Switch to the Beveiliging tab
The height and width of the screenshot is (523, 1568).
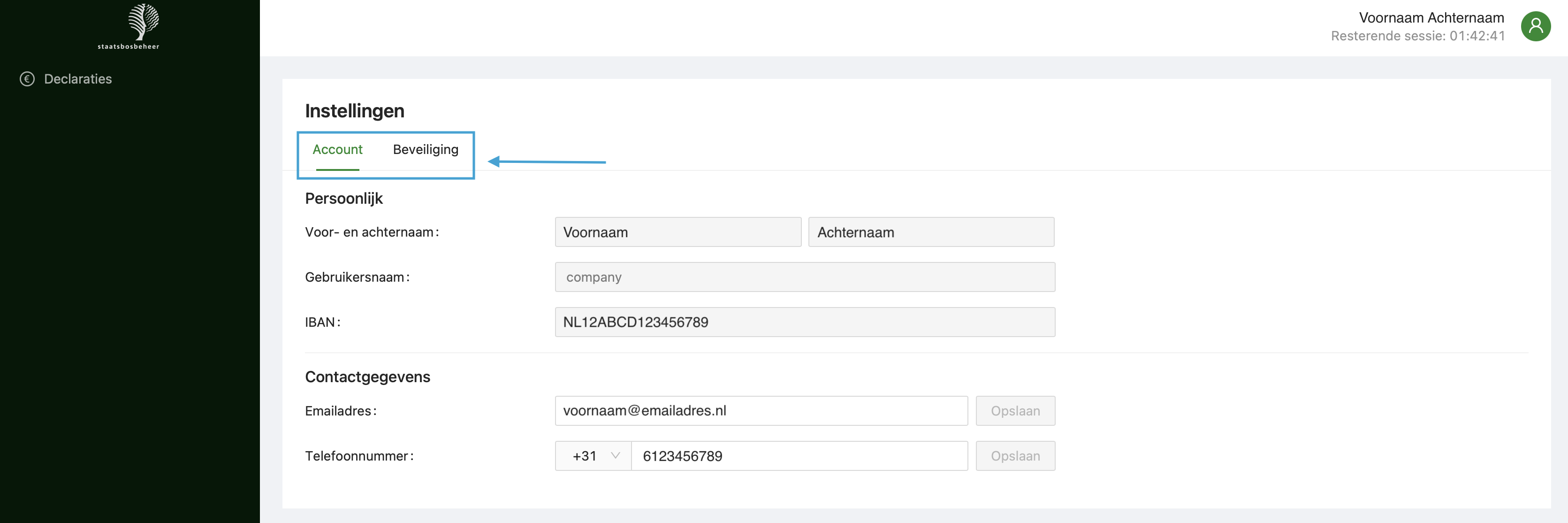point(426,149)
